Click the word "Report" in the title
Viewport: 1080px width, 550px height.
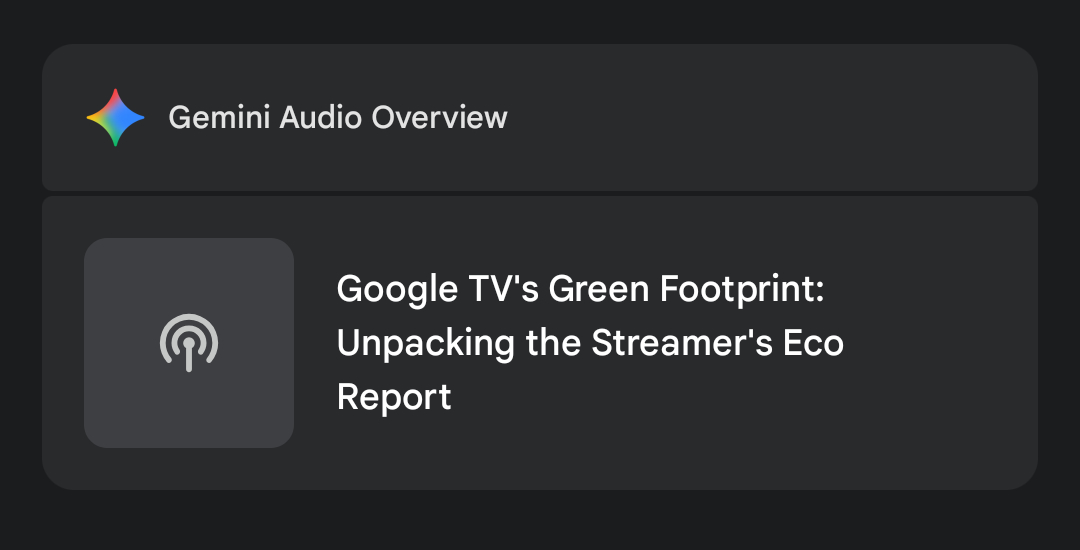click(x=394, y=397)
